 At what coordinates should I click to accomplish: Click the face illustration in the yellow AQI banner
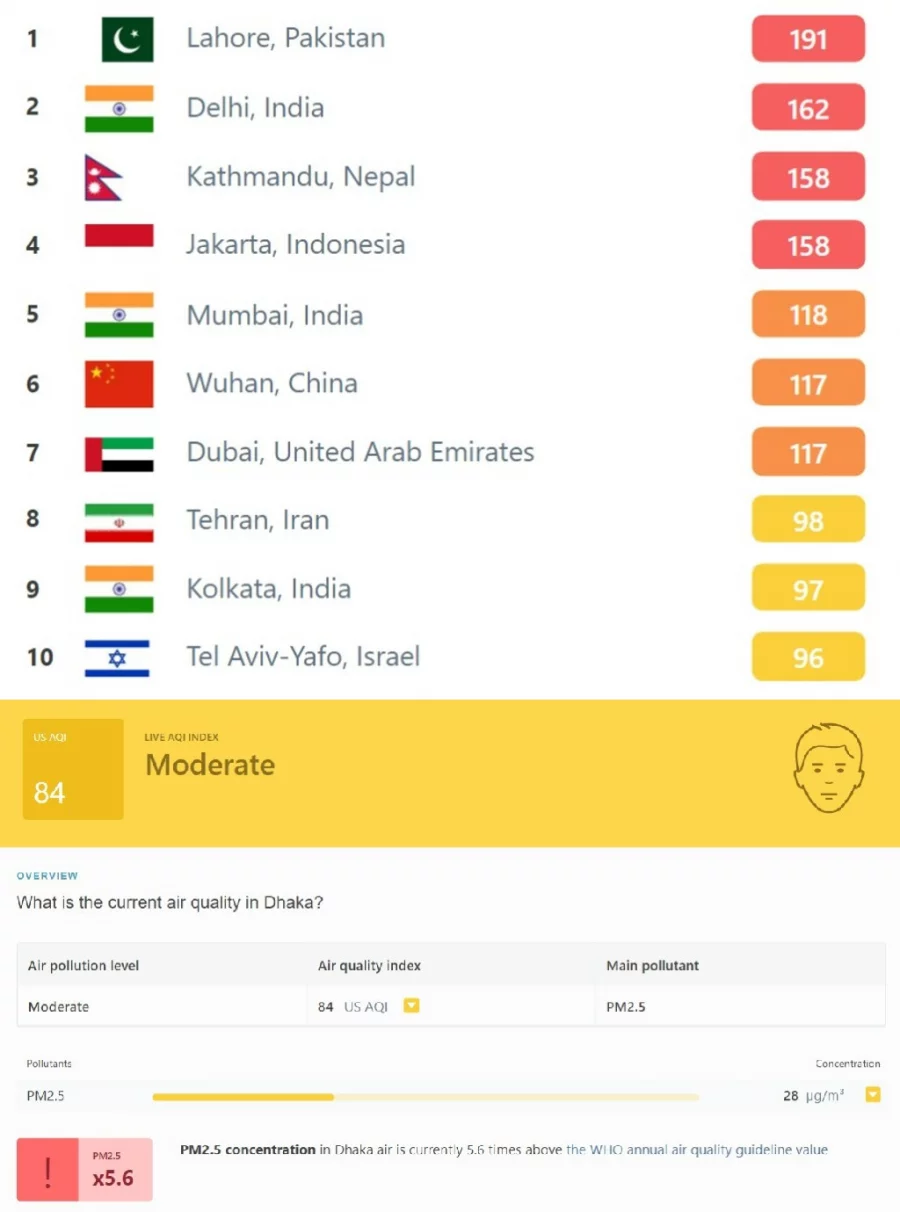(828, 770)
